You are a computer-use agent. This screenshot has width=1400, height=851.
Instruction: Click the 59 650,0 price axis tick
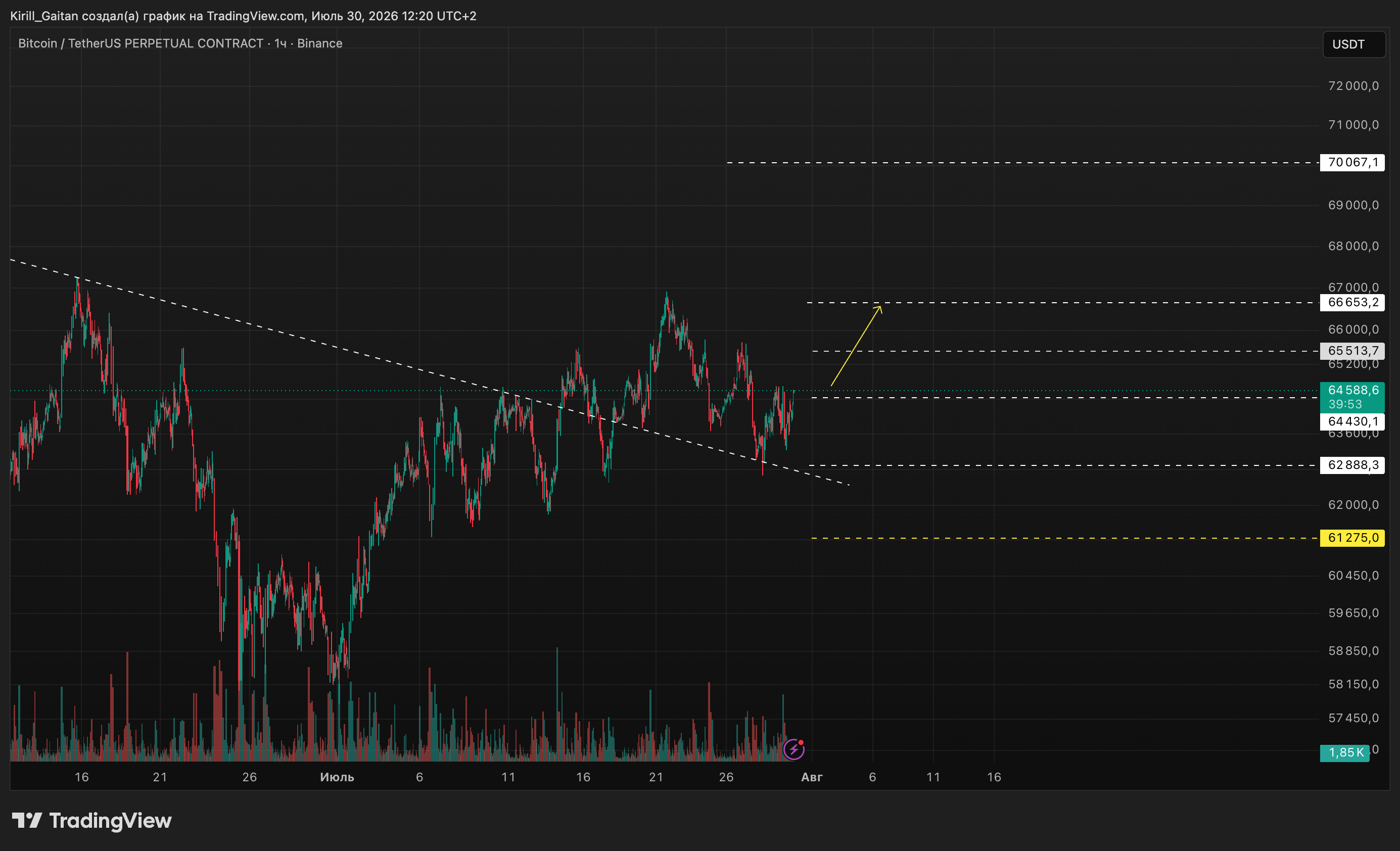pyautogui.click(x=1353, y=613)
